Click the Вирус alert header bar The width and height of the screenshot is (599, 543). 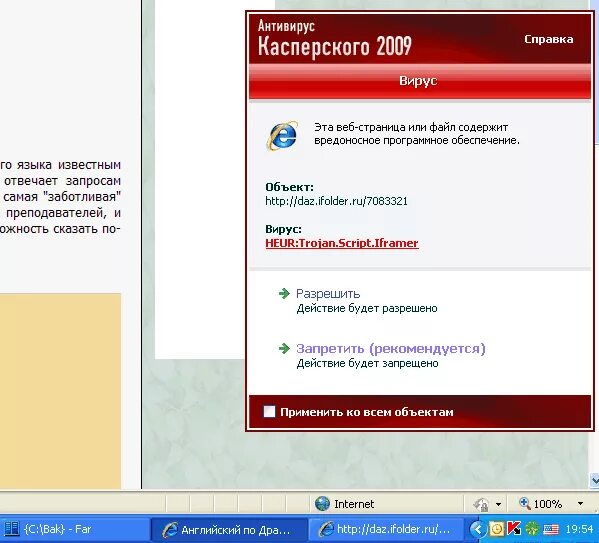pyautogui.click(x=419, y=81)
